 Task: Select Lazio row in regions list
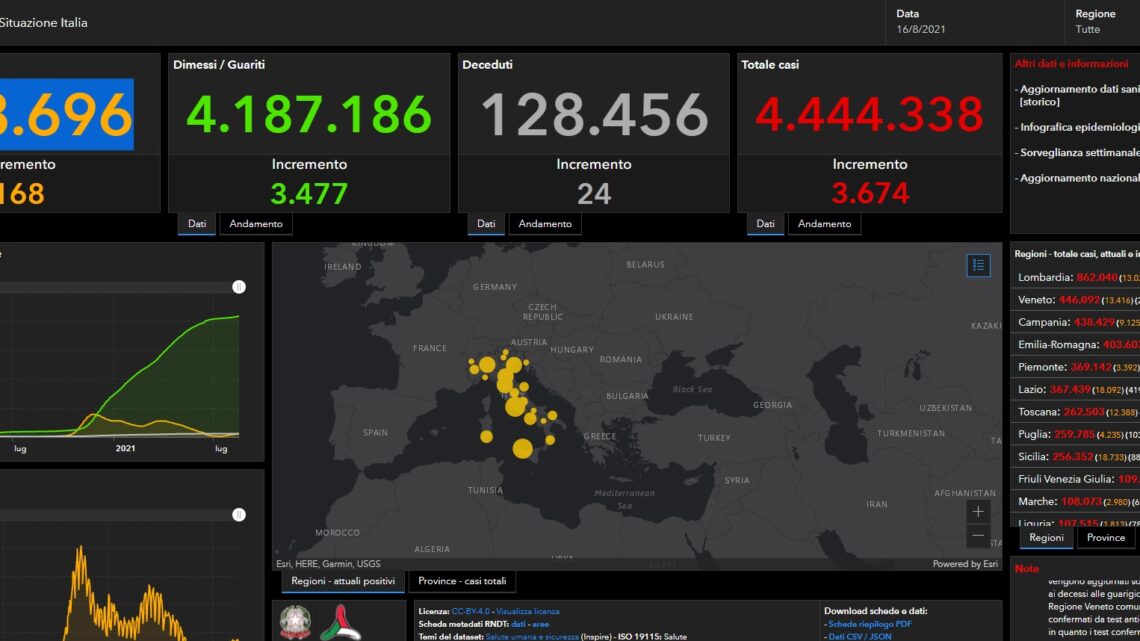1077,390
